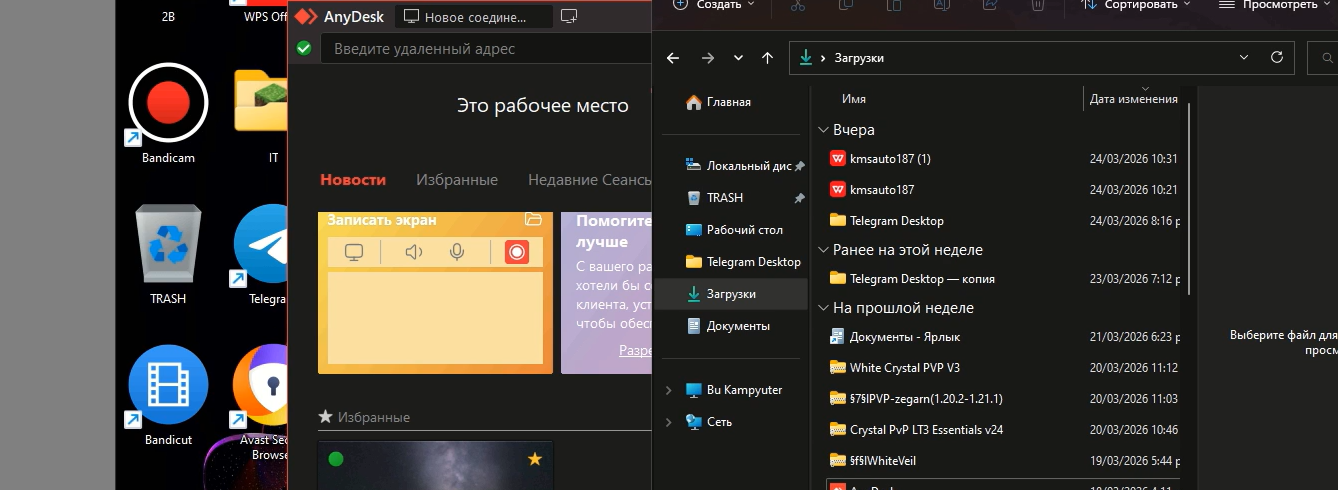Screen dimensions: 1338x490
Task: Expand recent locations chevron in Explorer navigation
Action: (738, 58)
